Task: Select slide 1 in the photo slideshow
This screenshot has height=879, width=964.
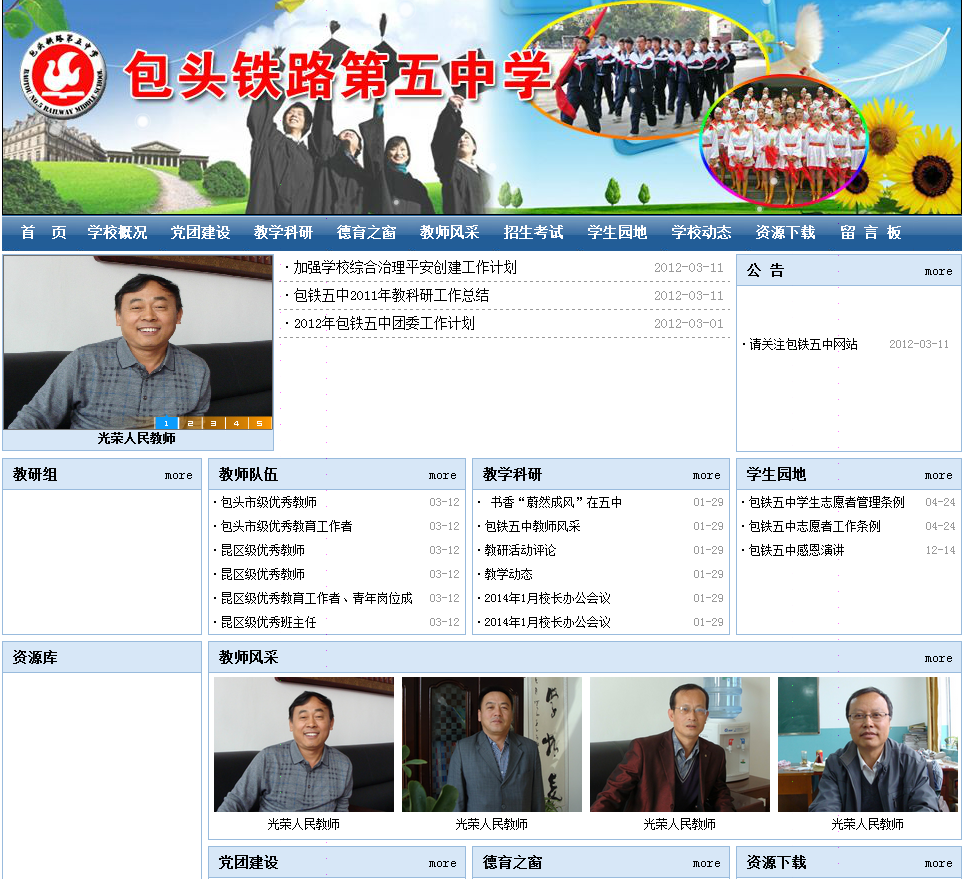Action: click(166, 423)
